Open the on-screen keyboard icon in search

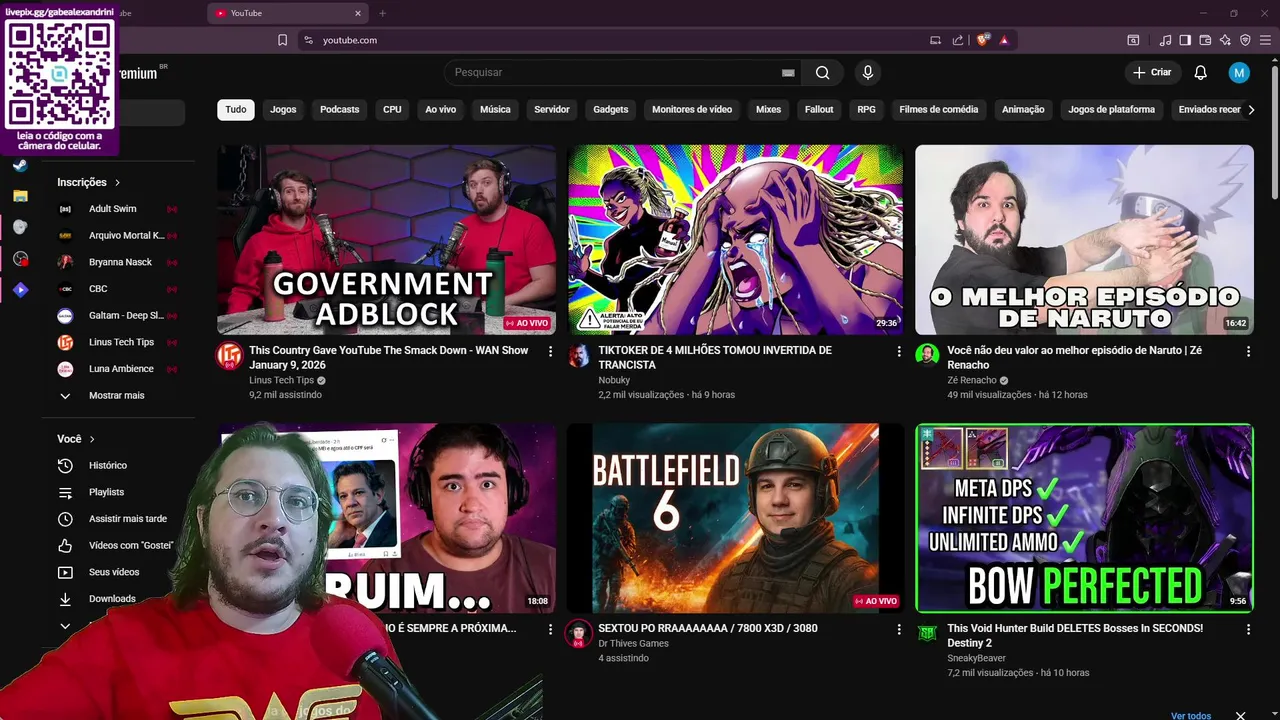788,72
